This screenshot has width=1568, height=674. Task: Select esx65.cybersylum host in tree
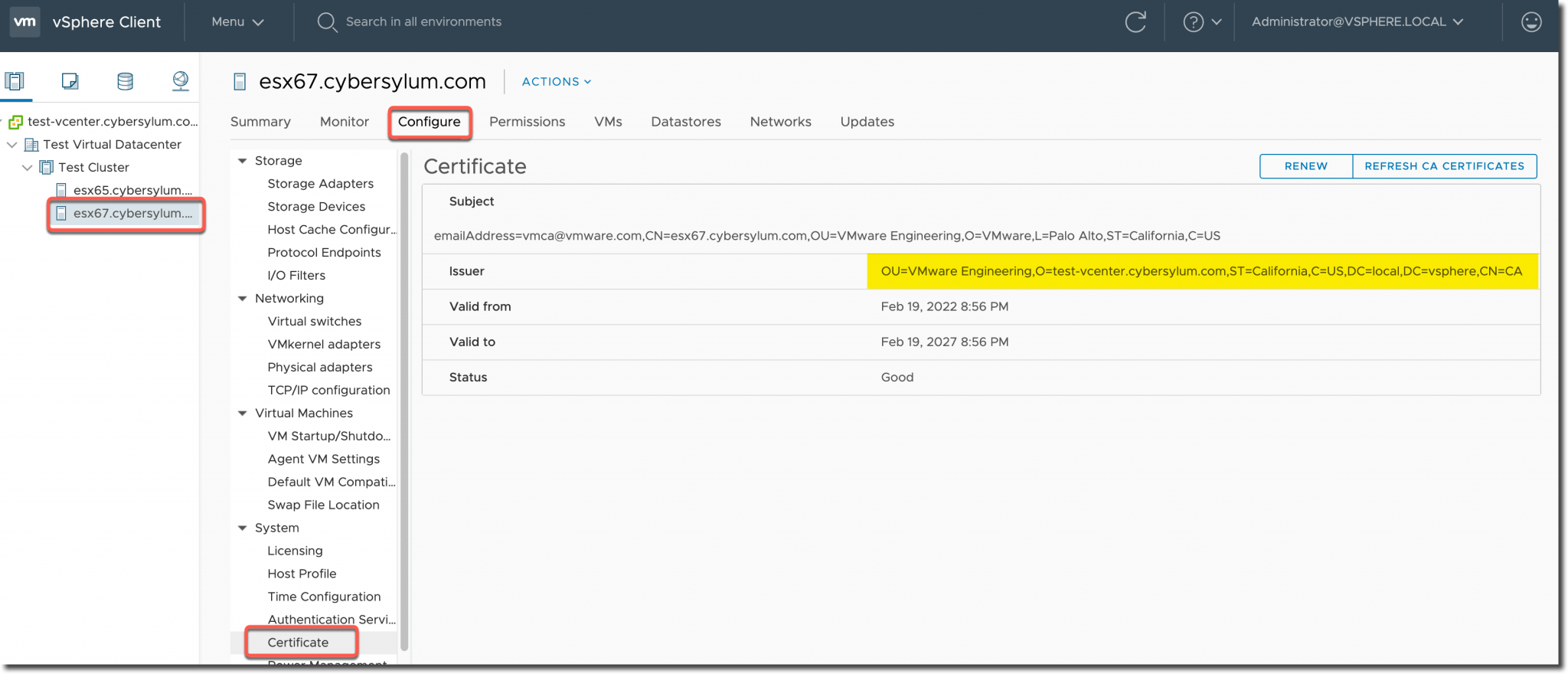[133, 190]
